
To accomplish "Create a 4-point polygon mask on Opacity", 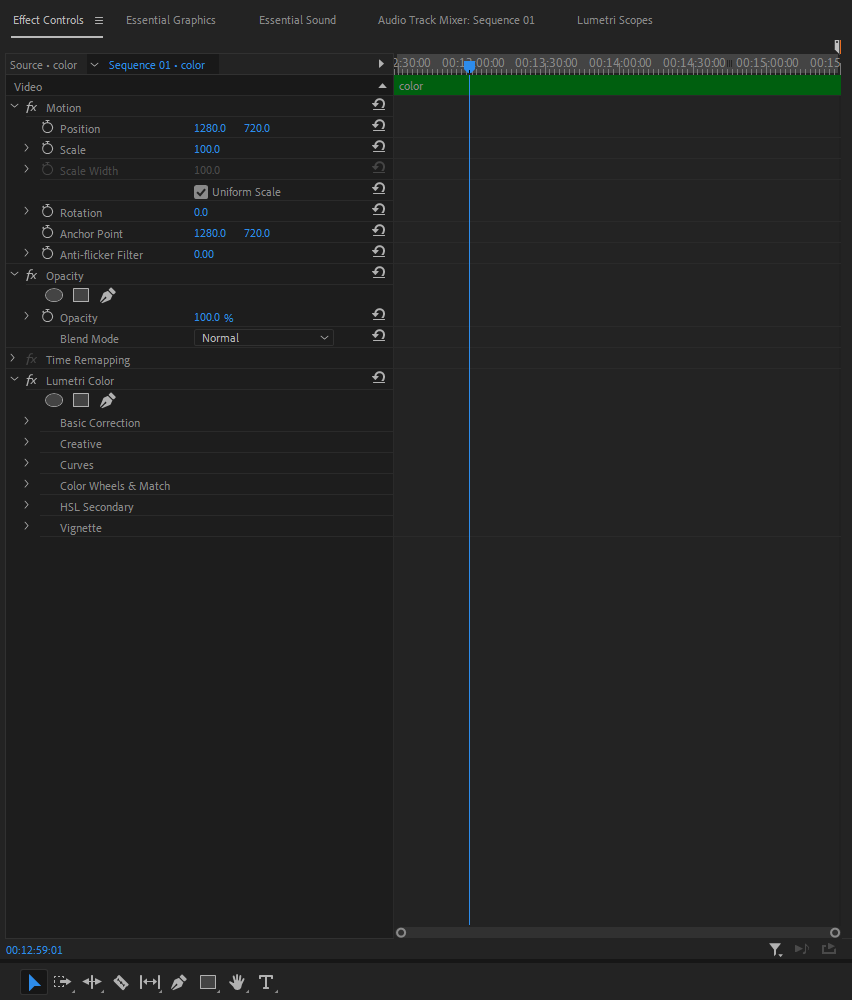I will (x=80, y=295).
